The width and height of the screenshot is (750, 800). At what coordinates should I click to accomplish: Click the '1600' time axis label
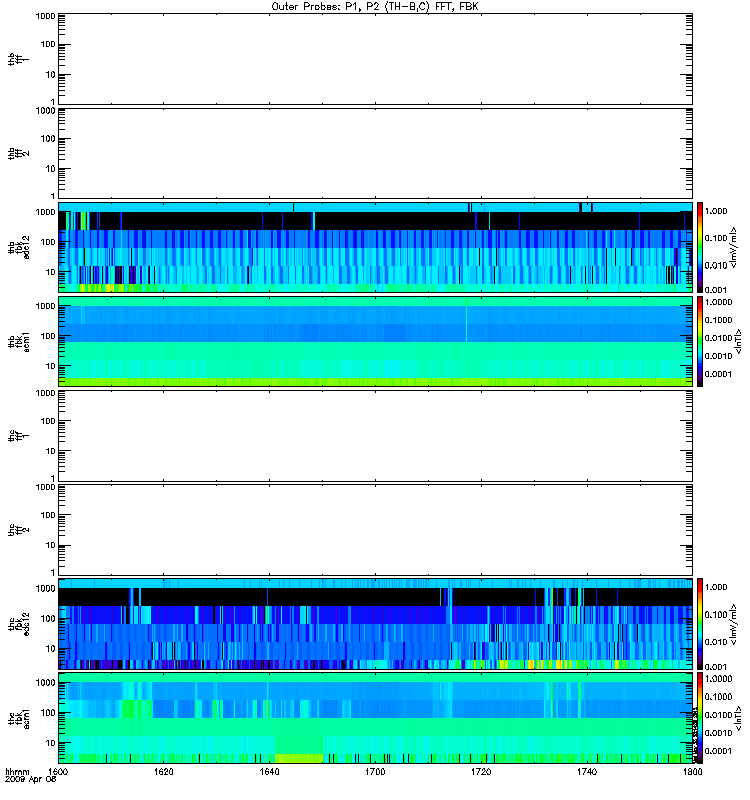point(58,772)
